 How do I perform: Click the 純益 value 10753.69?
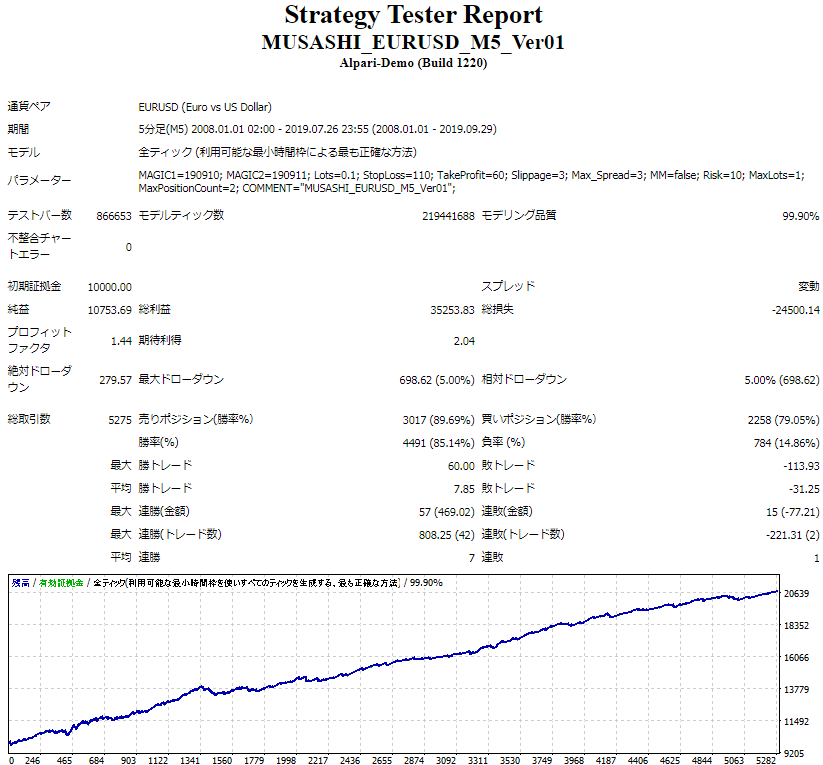[x=110, y=310]
